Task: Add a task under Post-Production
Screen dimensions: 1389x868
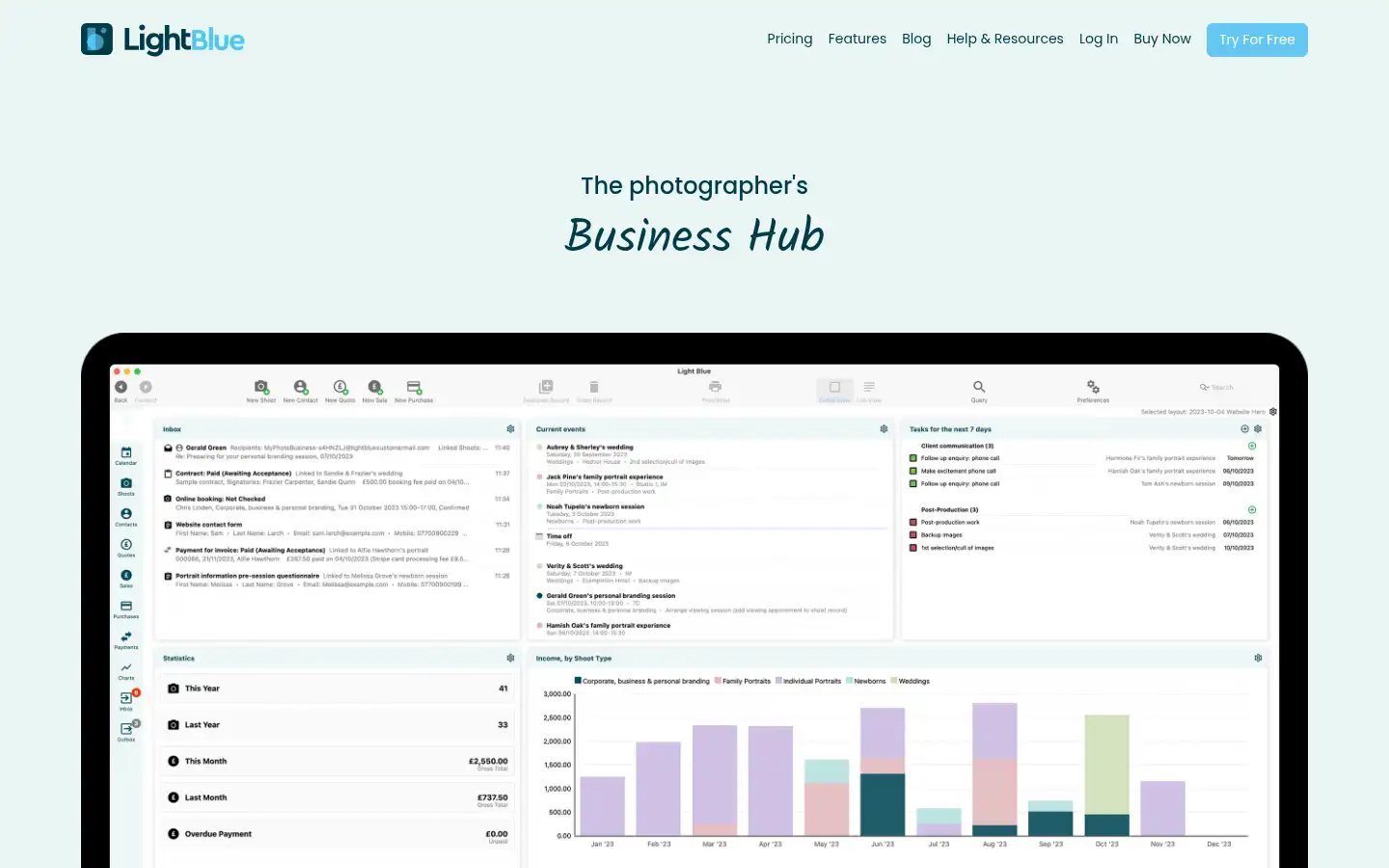Action: pos(1252,510)
